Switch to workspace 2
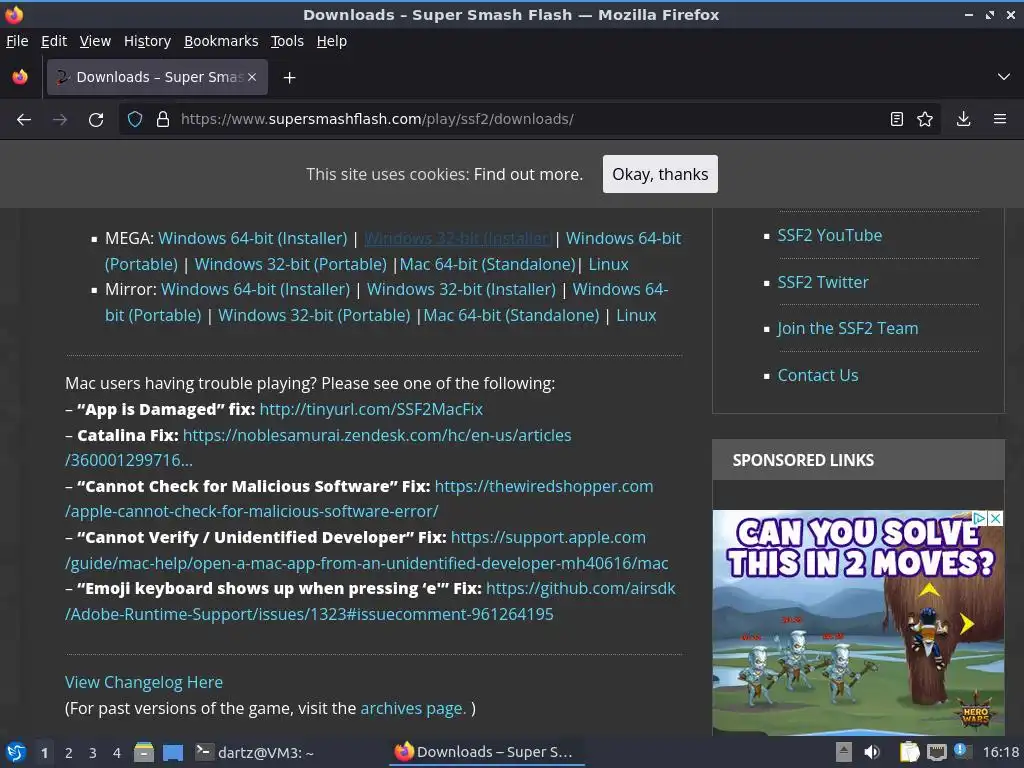The width and height of the screenshot is (1024, 768). coord(69,753)
